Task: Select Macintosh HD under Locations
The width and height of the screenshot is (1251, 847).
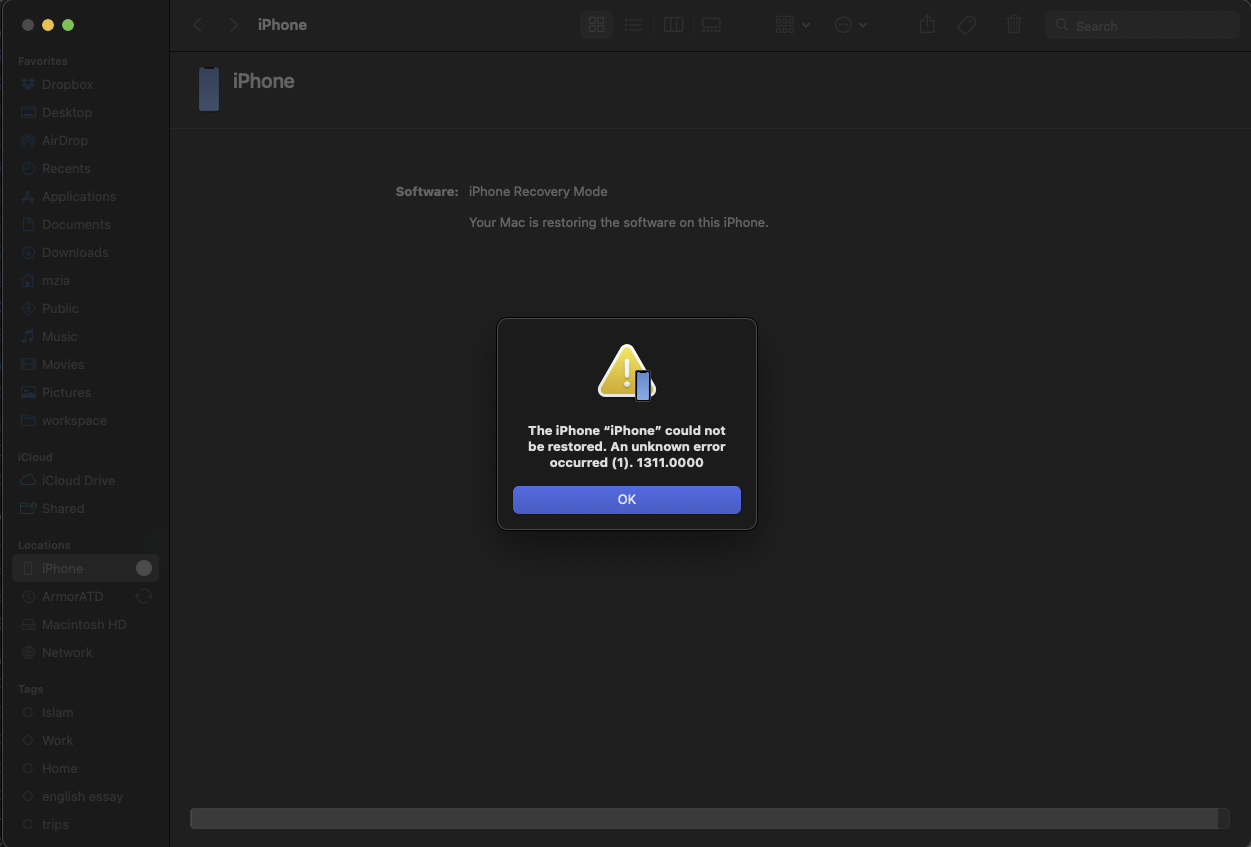Action: 85,625
